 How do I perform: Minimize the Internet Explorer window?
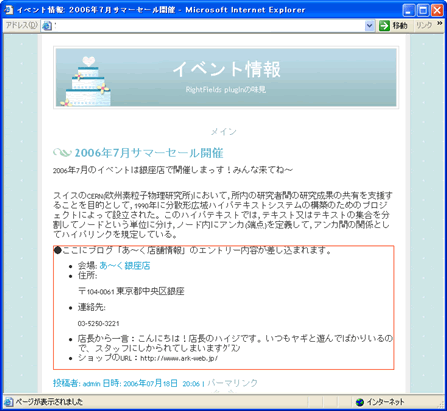[409, 10]
